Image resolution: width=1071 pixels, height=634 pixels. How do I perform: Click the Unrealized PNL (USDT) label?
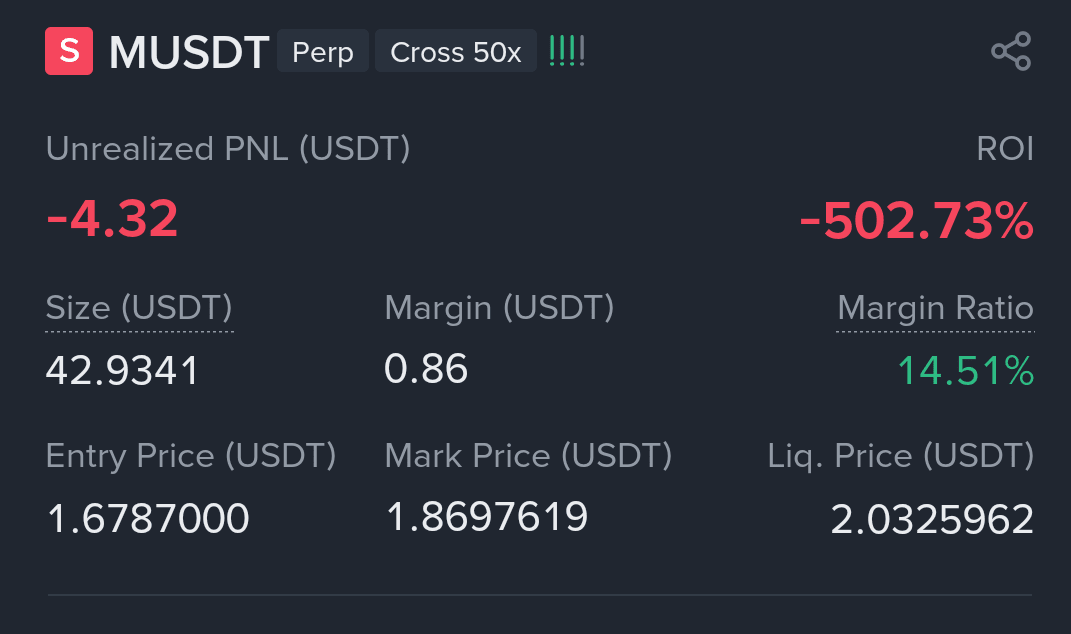coord(228,149)
